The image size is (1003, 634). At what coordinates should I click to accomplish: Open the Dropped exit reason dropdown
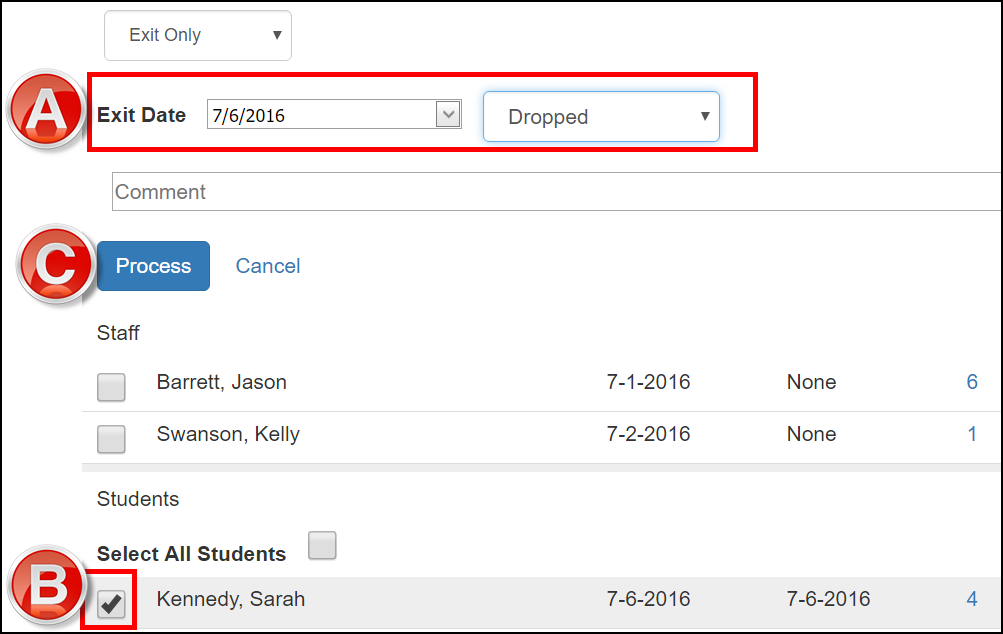(x=601, y=117)
